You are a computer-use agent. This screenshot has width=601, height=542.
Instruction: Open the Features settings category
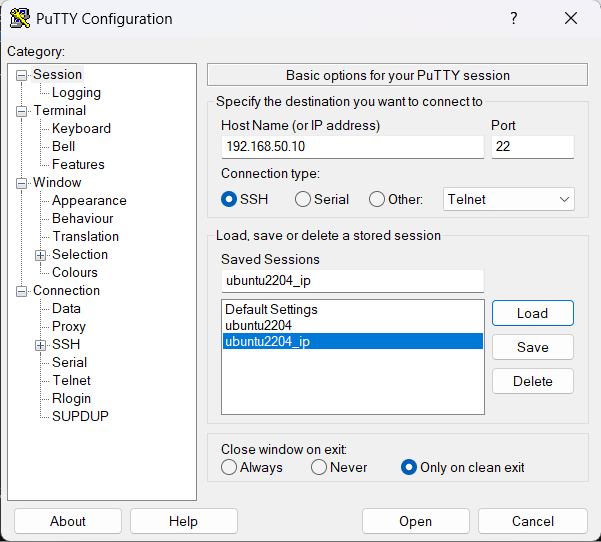[78, 164]
